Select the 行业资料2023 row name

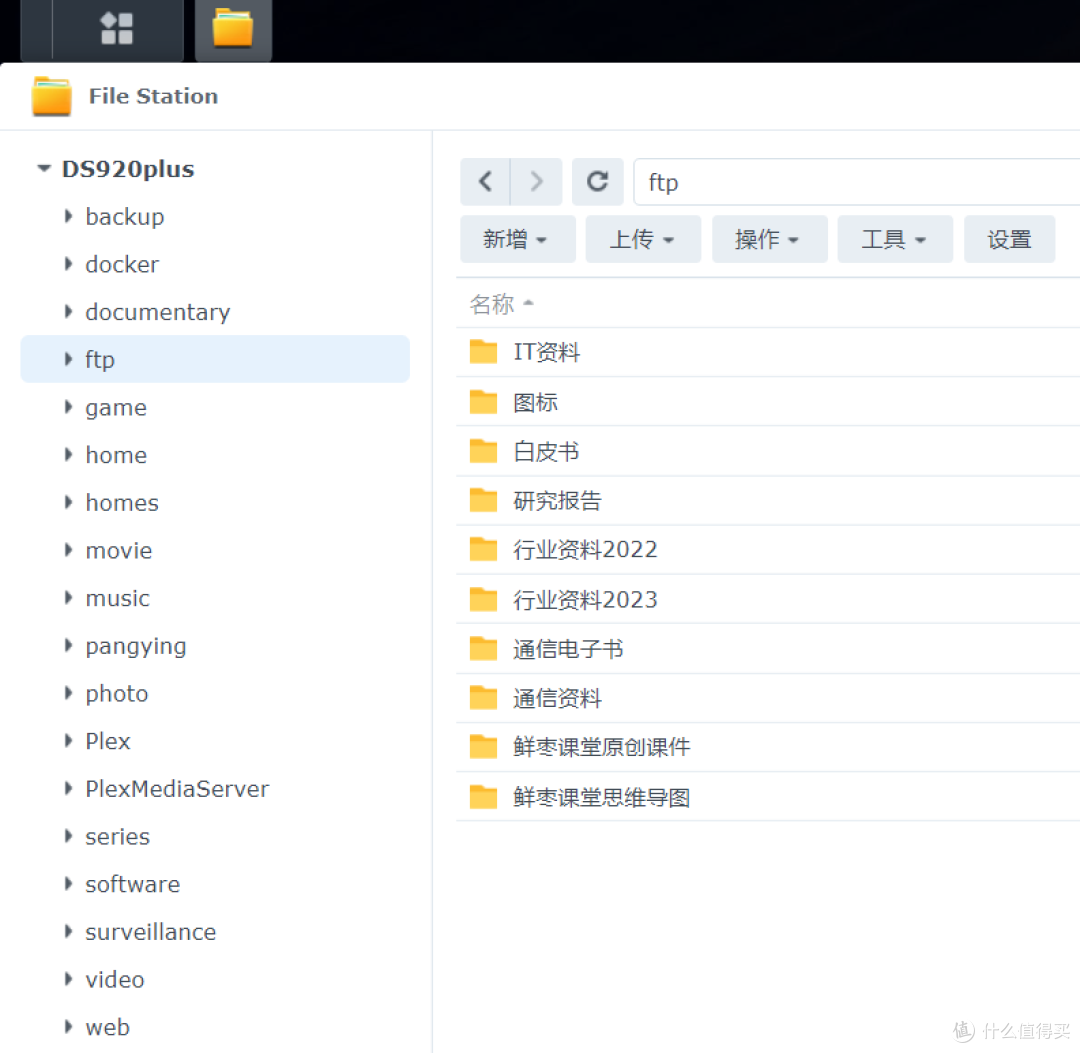585,600
